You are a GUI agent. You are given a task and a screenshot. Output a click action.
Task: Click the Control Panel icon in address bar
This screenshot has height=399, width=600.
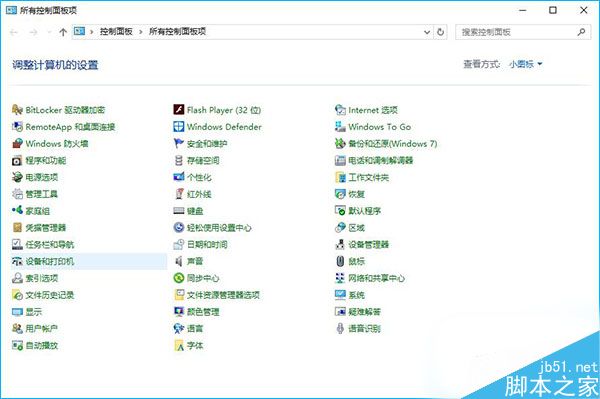[79, 31]
